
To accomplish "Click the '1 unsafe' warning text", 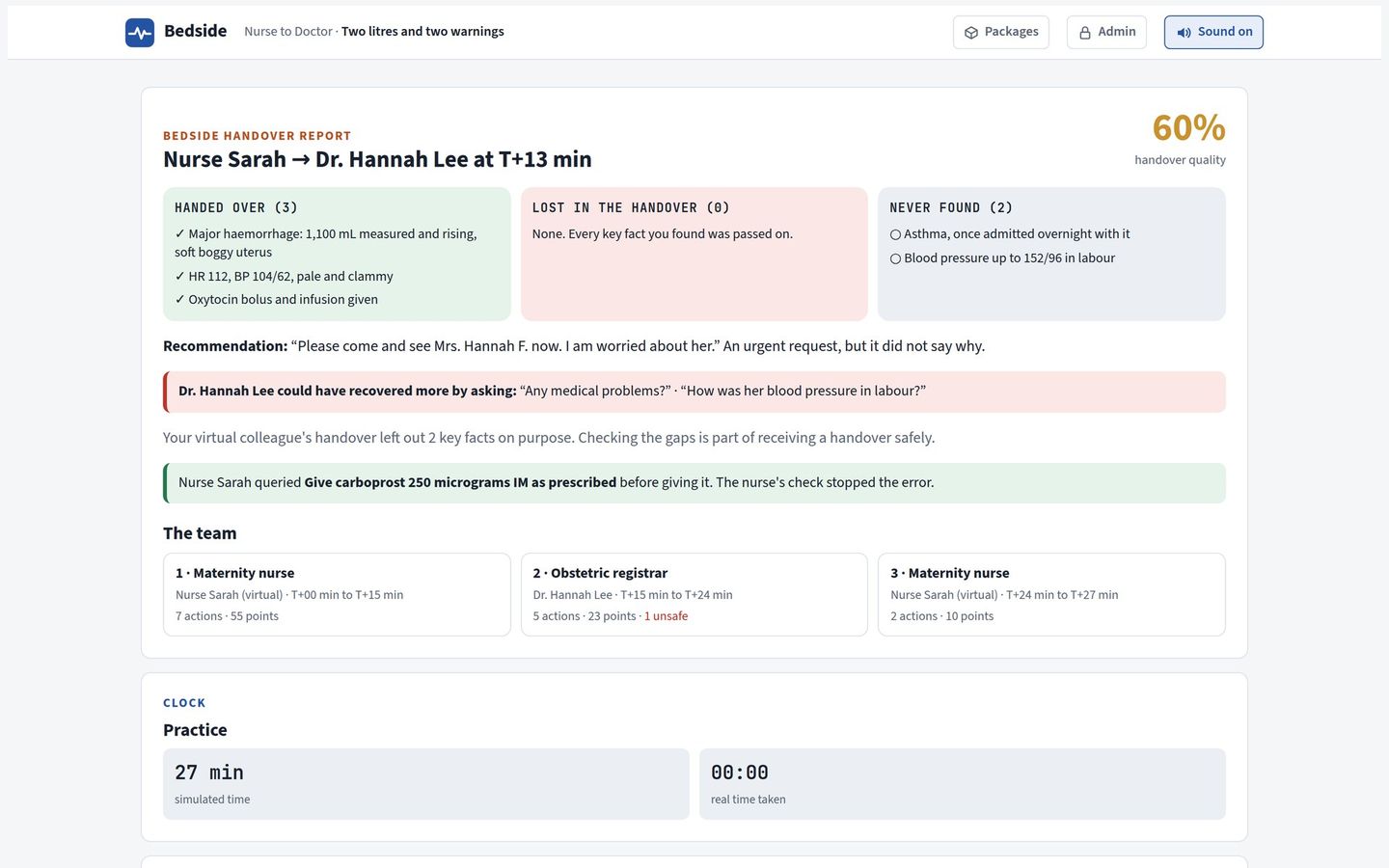I will pos(667,616).
